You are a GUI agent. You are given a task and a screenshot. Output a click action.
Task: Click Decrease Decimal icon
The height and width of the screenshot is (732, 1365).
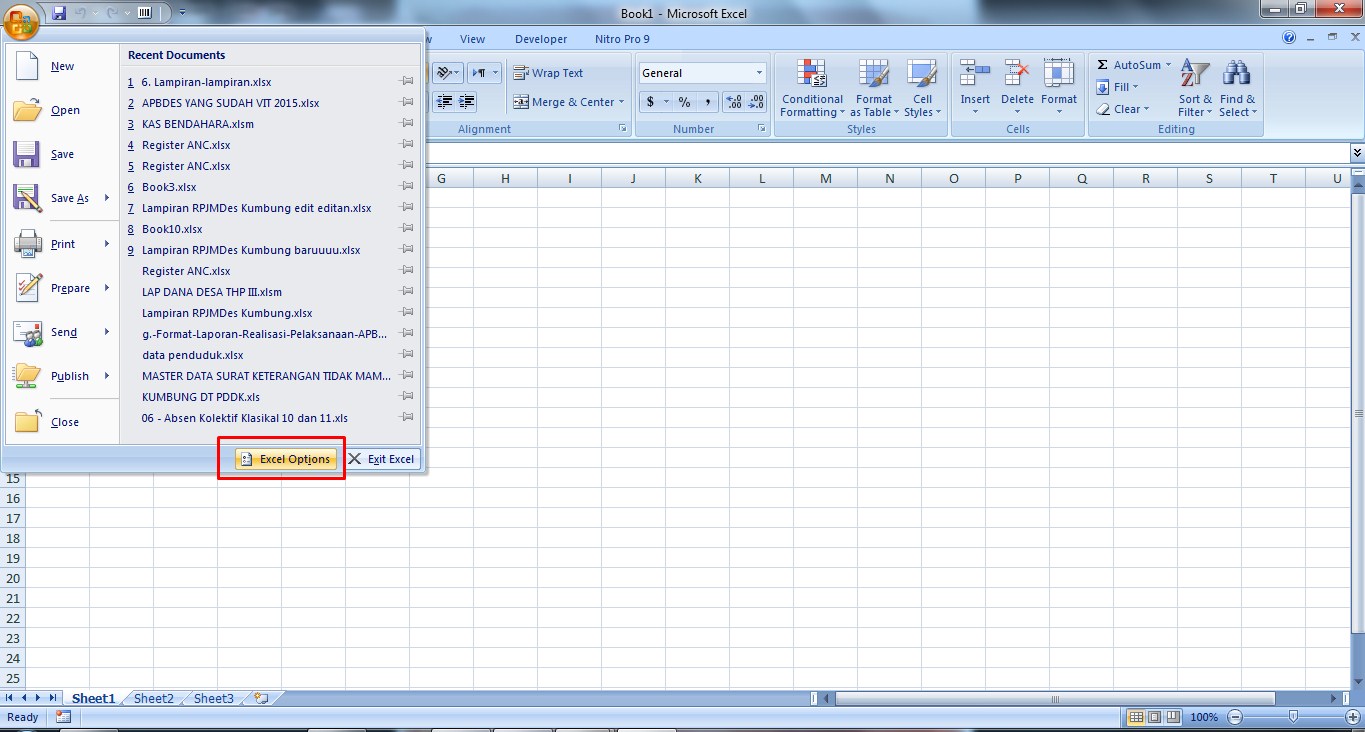tap(756, 102)
